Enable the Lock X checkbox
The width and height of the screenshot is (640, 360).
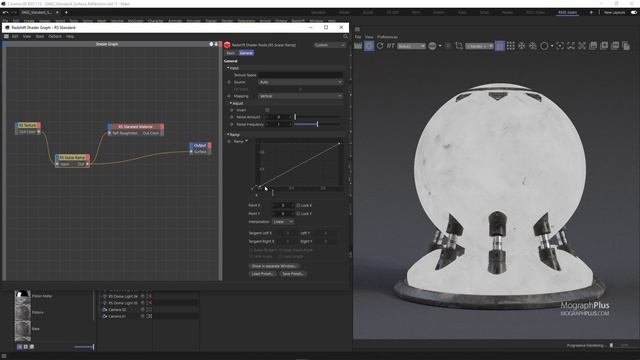click(298, 205)
